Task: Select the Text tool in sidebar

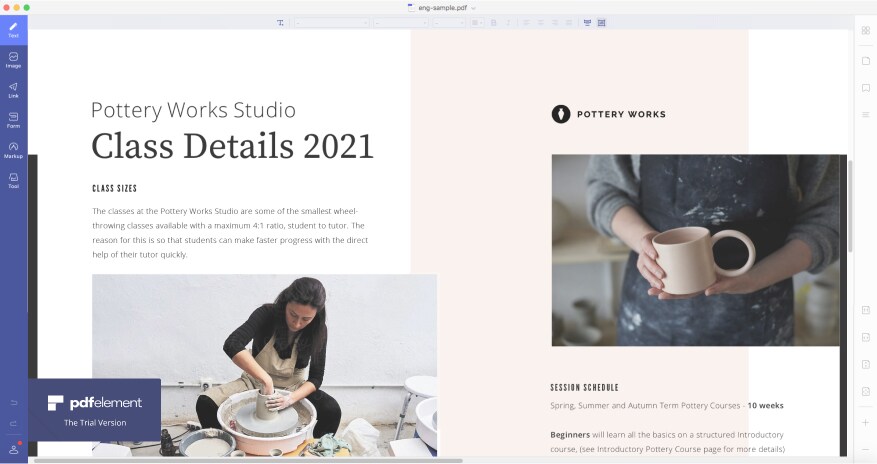Action: [13, 29]
